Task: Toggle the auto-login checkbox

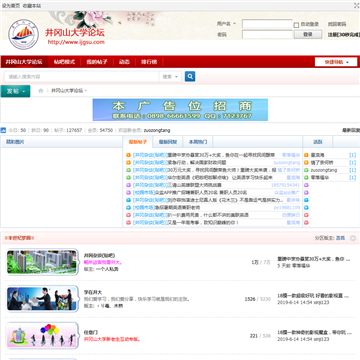Action: [296, 25]
